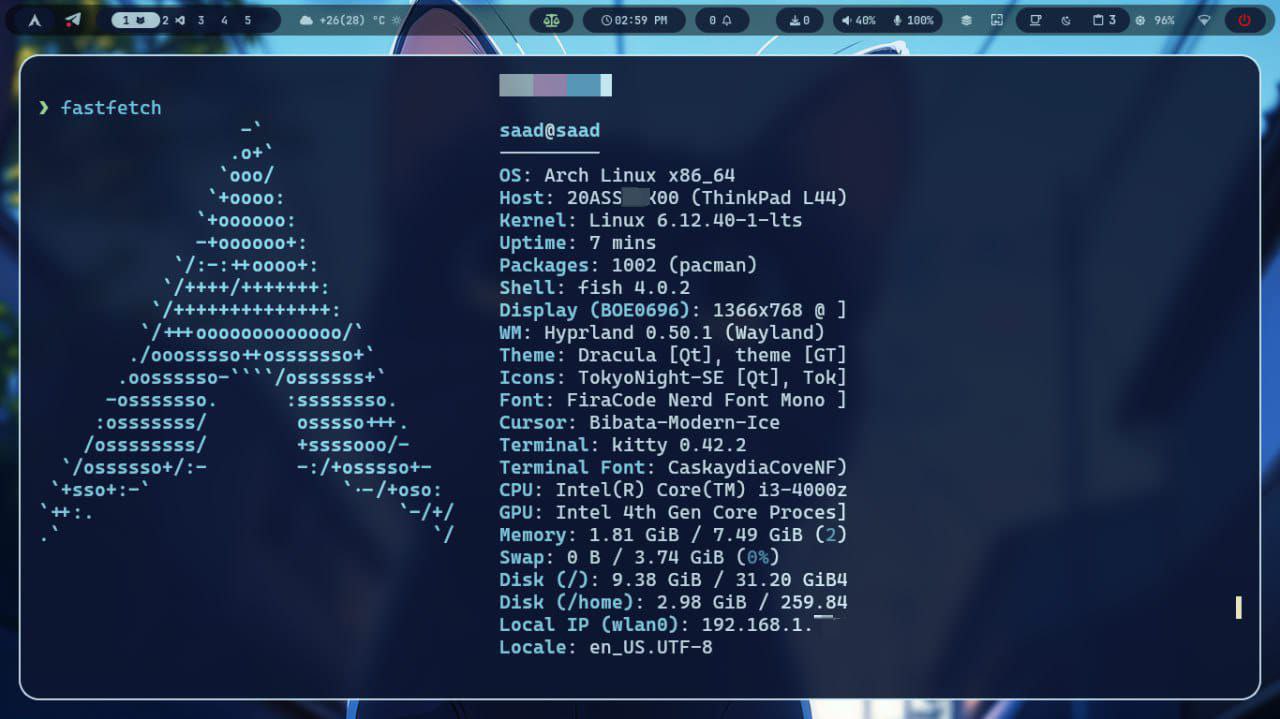Switch to workspace 2 with VS Code icon
The width and height of the screenshot is (1280, 719).
pyautogui.click(x=173, y=20)
